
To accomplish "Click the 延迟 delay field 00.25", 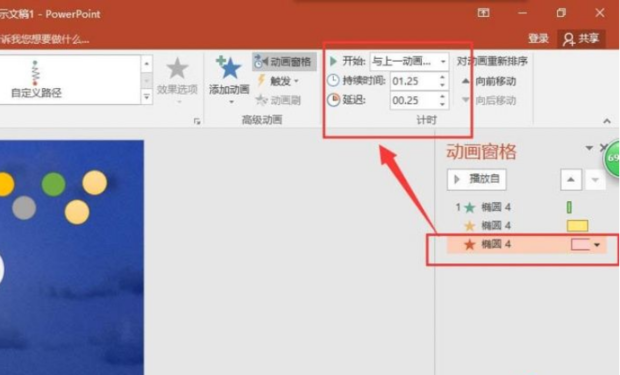I will pyautogui.click(x=414, y=100).
